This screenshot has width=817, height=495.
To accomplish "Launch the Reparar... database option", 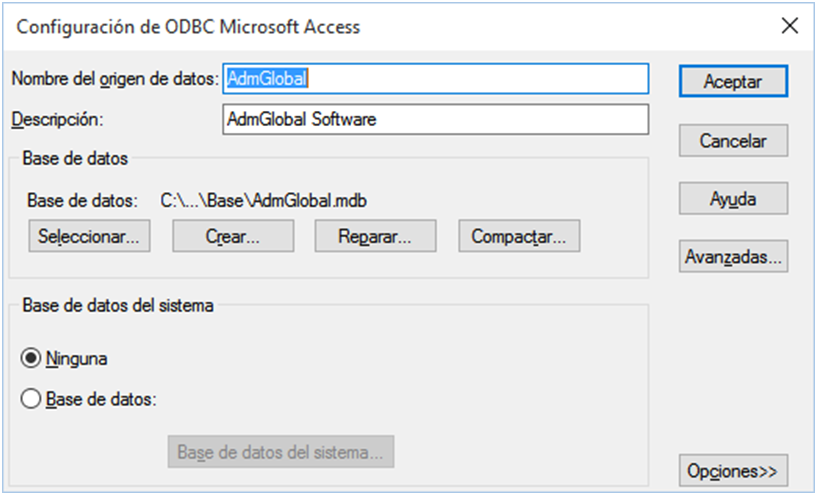I will coord(375,236).
